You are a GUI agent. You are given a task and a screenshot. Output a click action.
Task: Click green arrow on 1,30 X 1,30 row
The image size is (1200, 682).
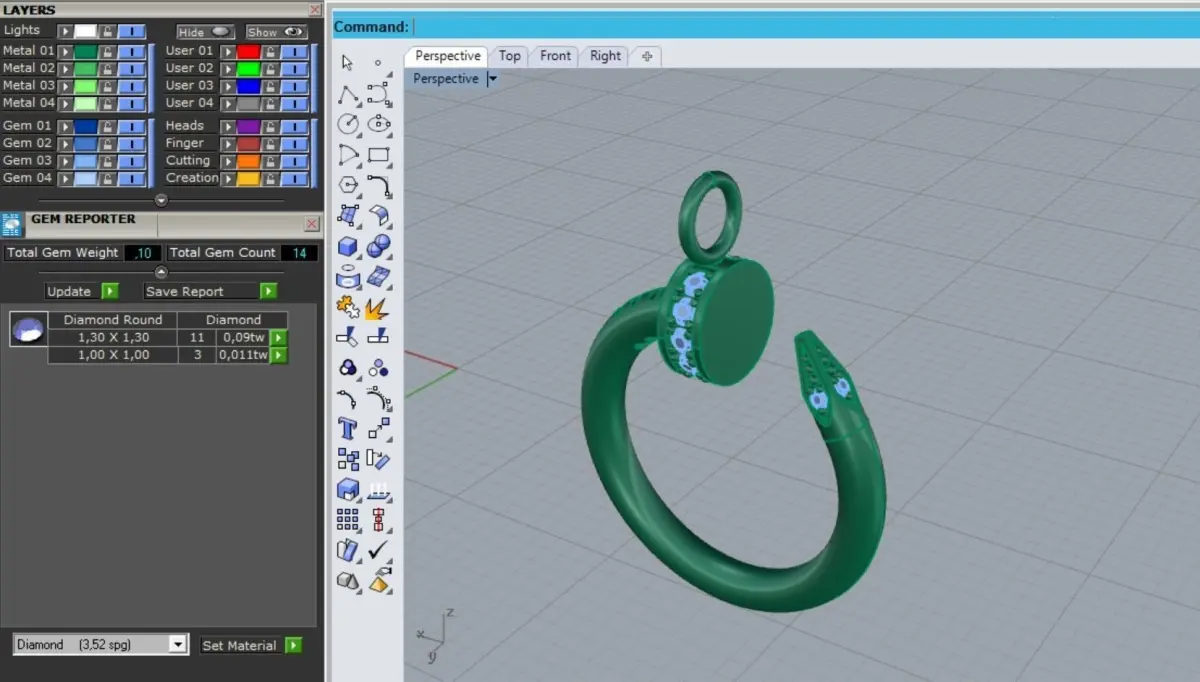pyautogui.click(x=279, y=338)
